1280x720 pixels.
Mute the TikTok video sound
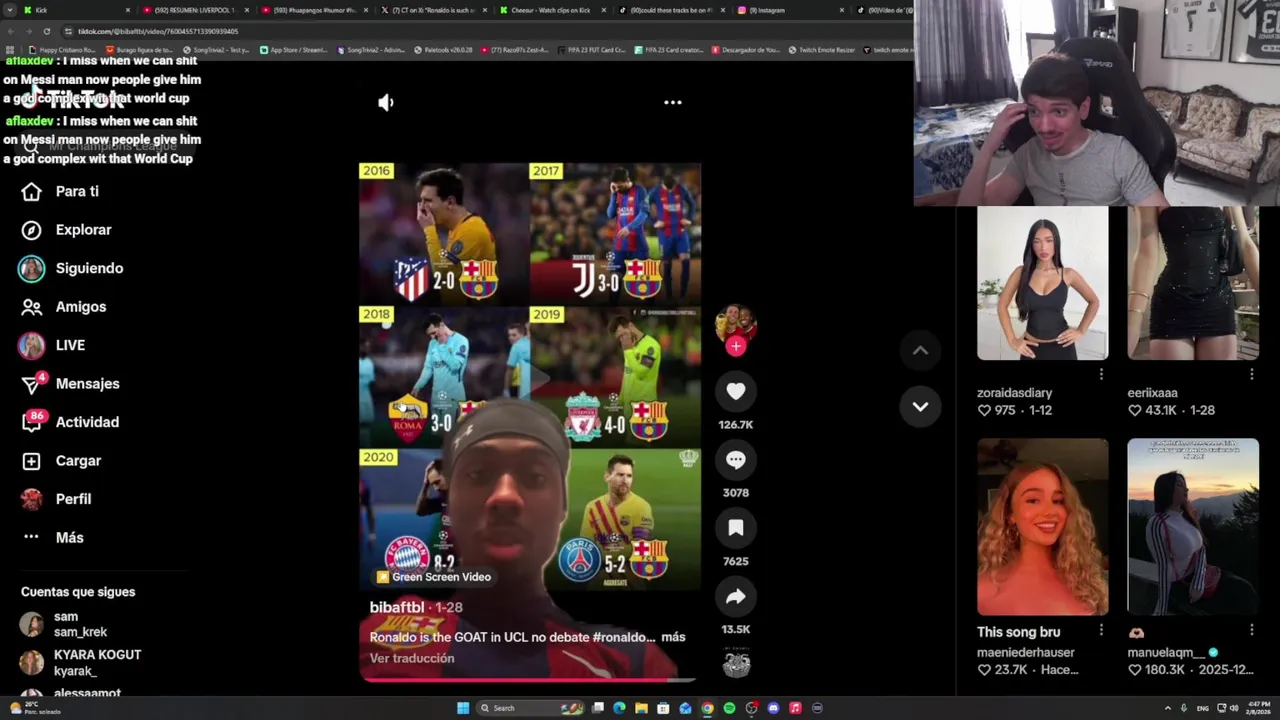[386, 102]
